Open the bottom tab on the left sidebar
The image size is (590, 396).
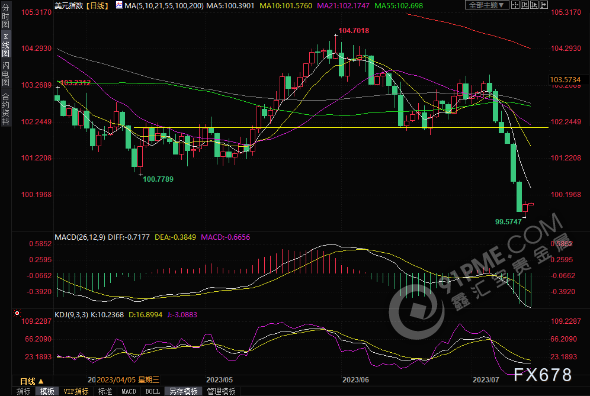coord(6,108)
